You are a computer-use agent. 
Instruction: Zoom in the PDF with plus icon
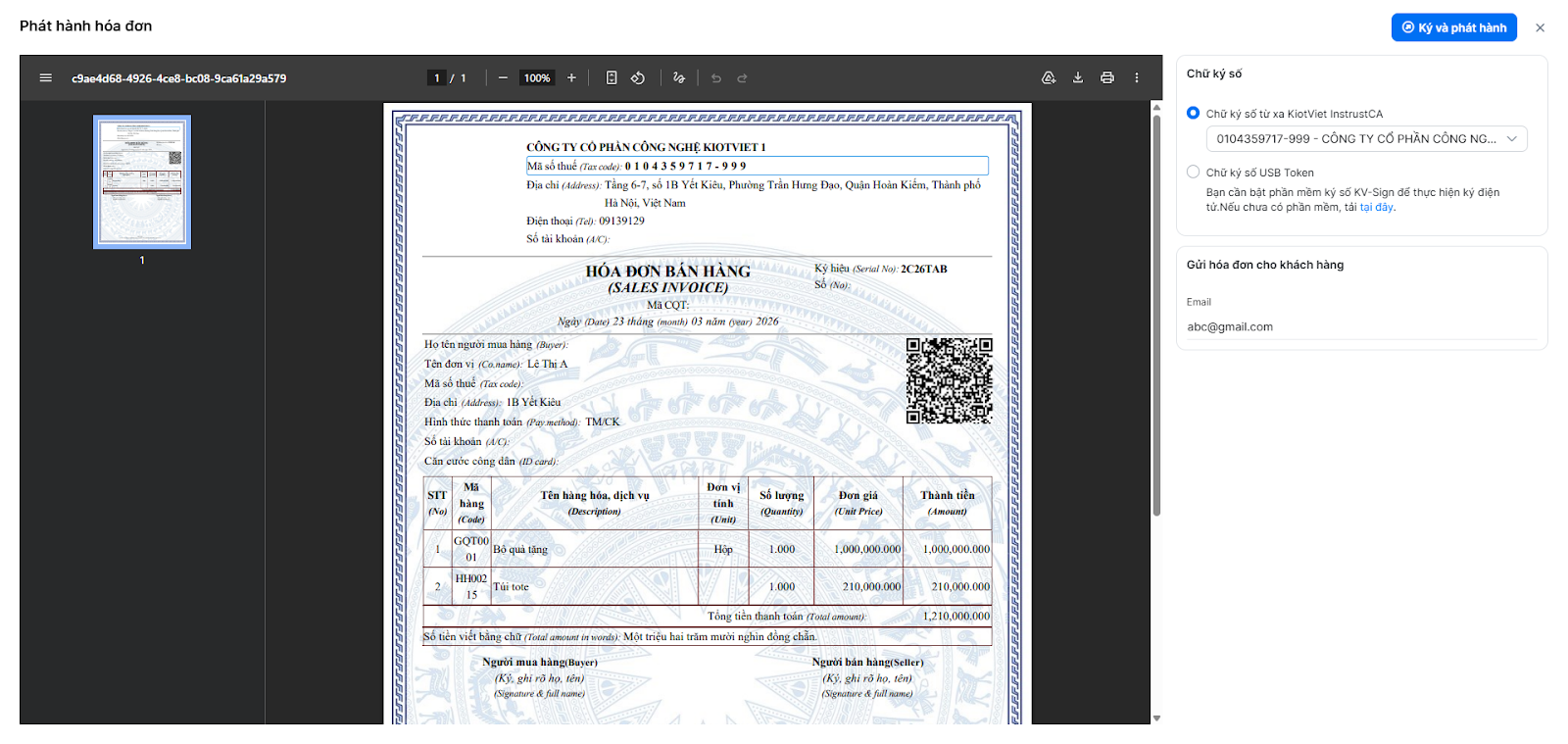[571, 78]
